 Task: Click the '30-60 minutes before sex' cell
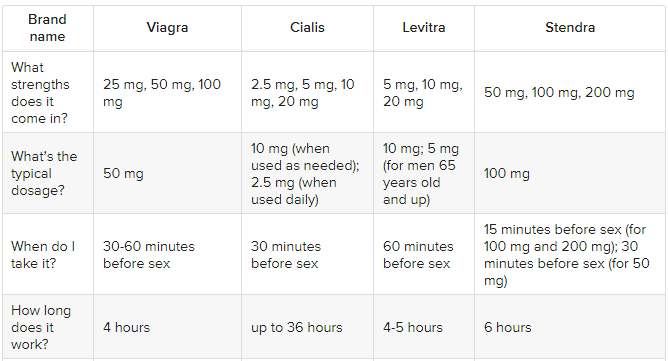167,254
